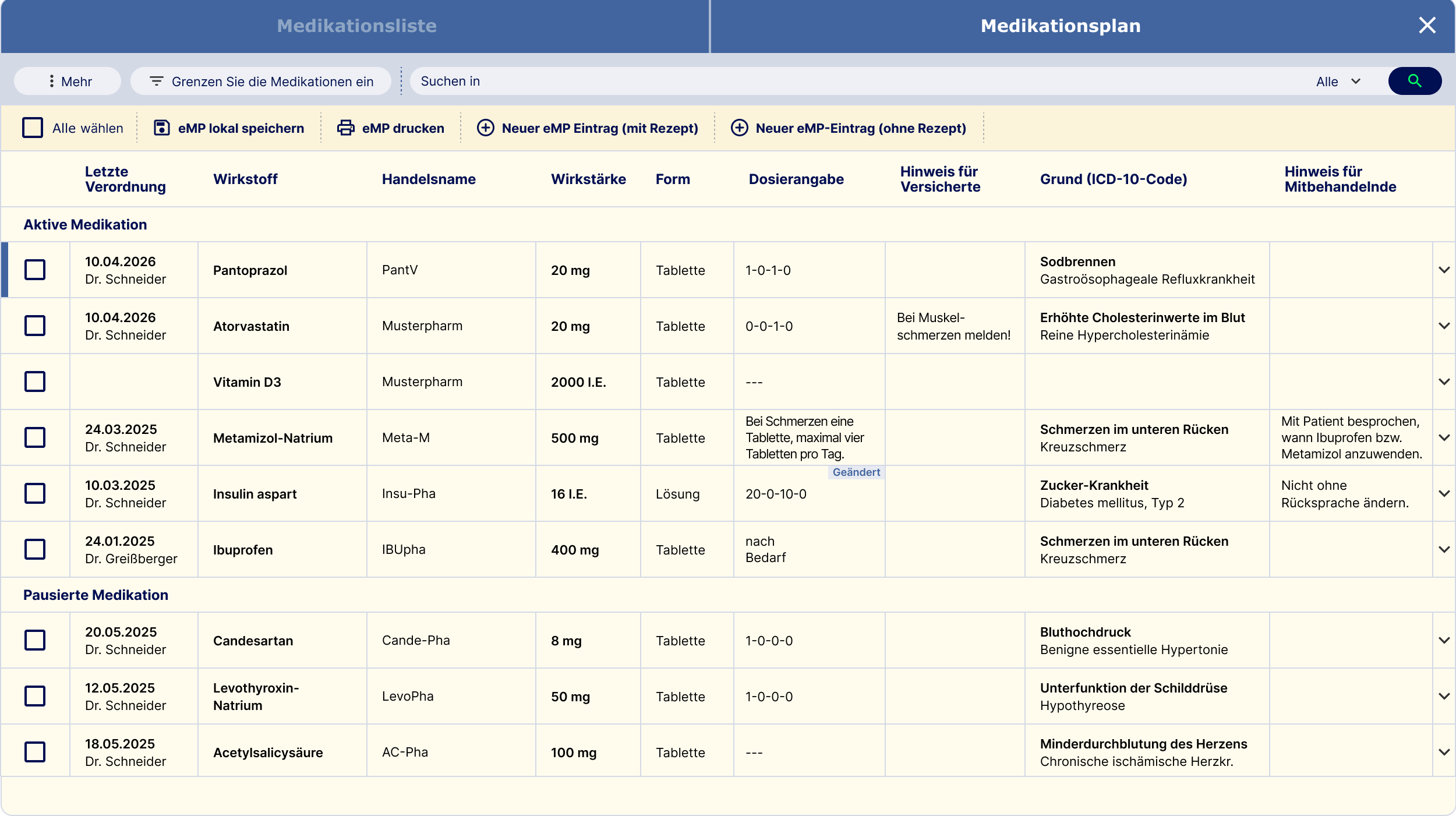Click the 'Geändert' badge on Insulin aspart

857,472
